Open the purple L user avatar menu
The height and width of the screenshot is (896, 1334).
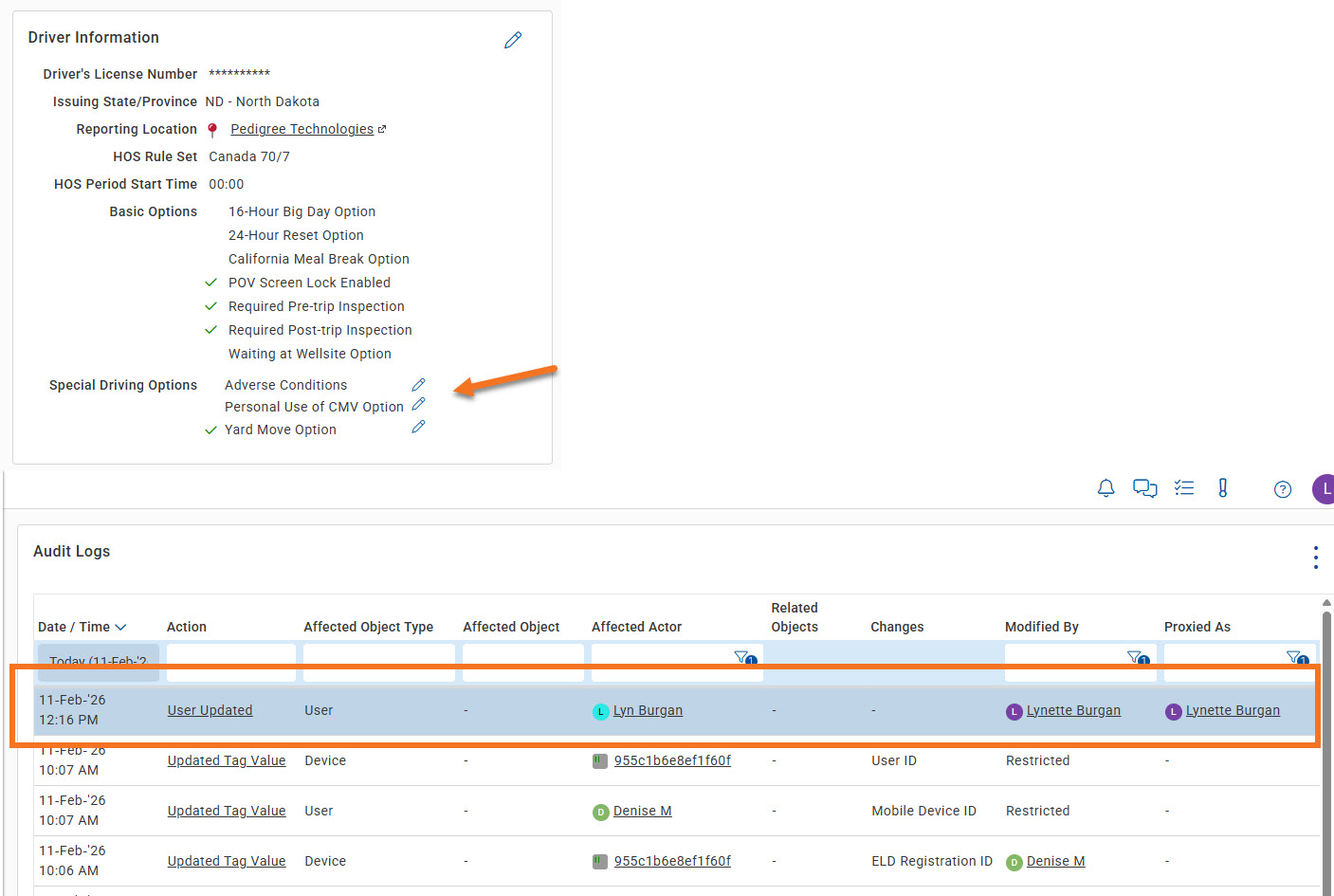(1324, 489)
